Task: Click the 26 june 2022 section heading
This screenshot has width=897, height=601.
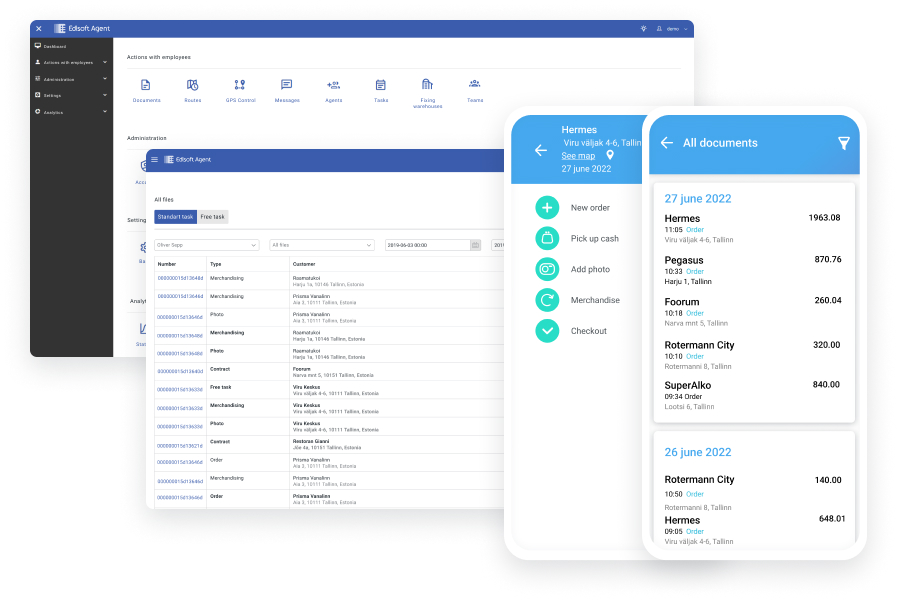Action: coord(697,452)
